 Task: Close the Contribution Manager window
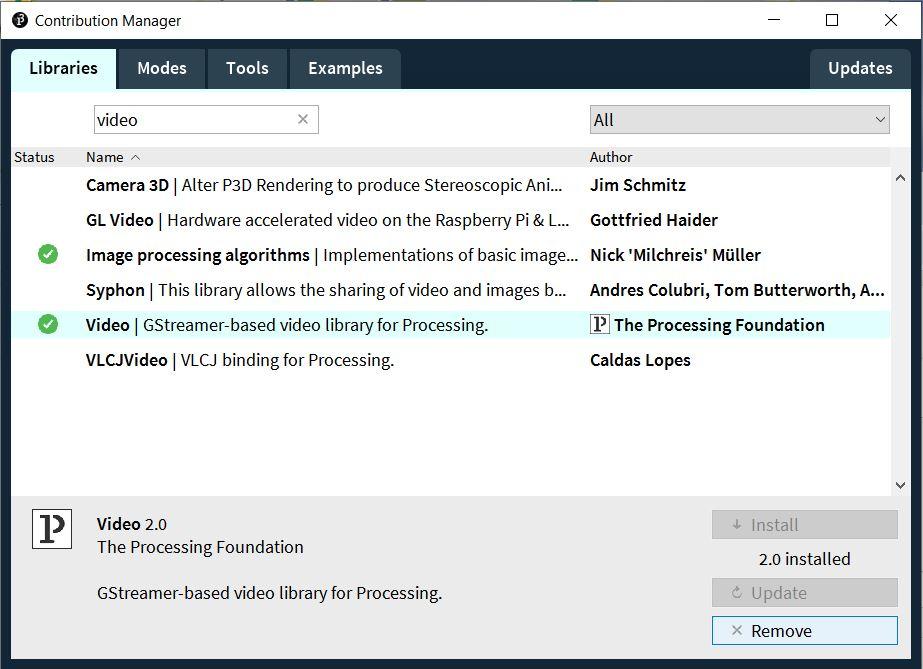click(891, 20)
